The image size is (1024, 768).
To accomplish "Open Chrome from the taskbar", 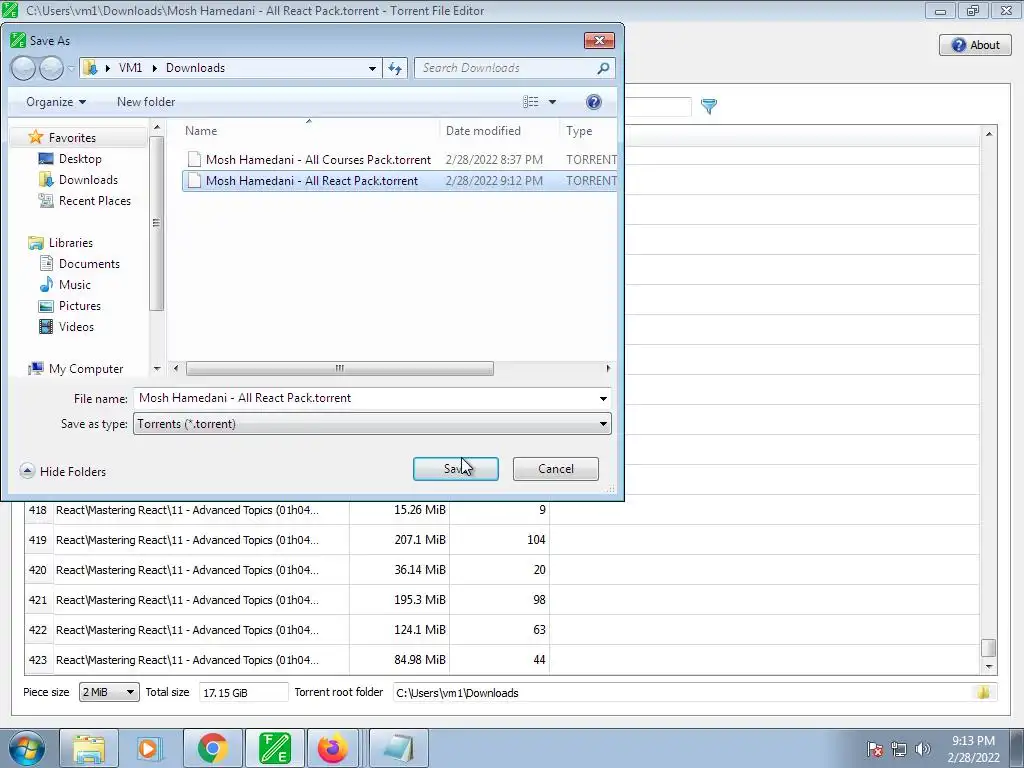I will [212, 748].
